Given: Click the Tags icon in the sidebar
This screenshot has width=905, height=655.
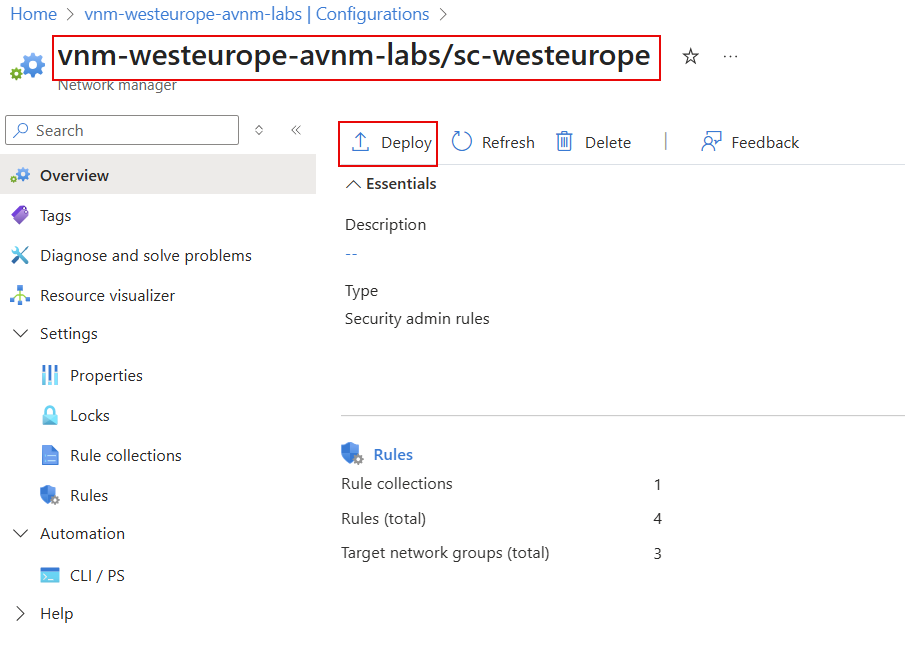Looking at the screenshot, I should [21, 215].
